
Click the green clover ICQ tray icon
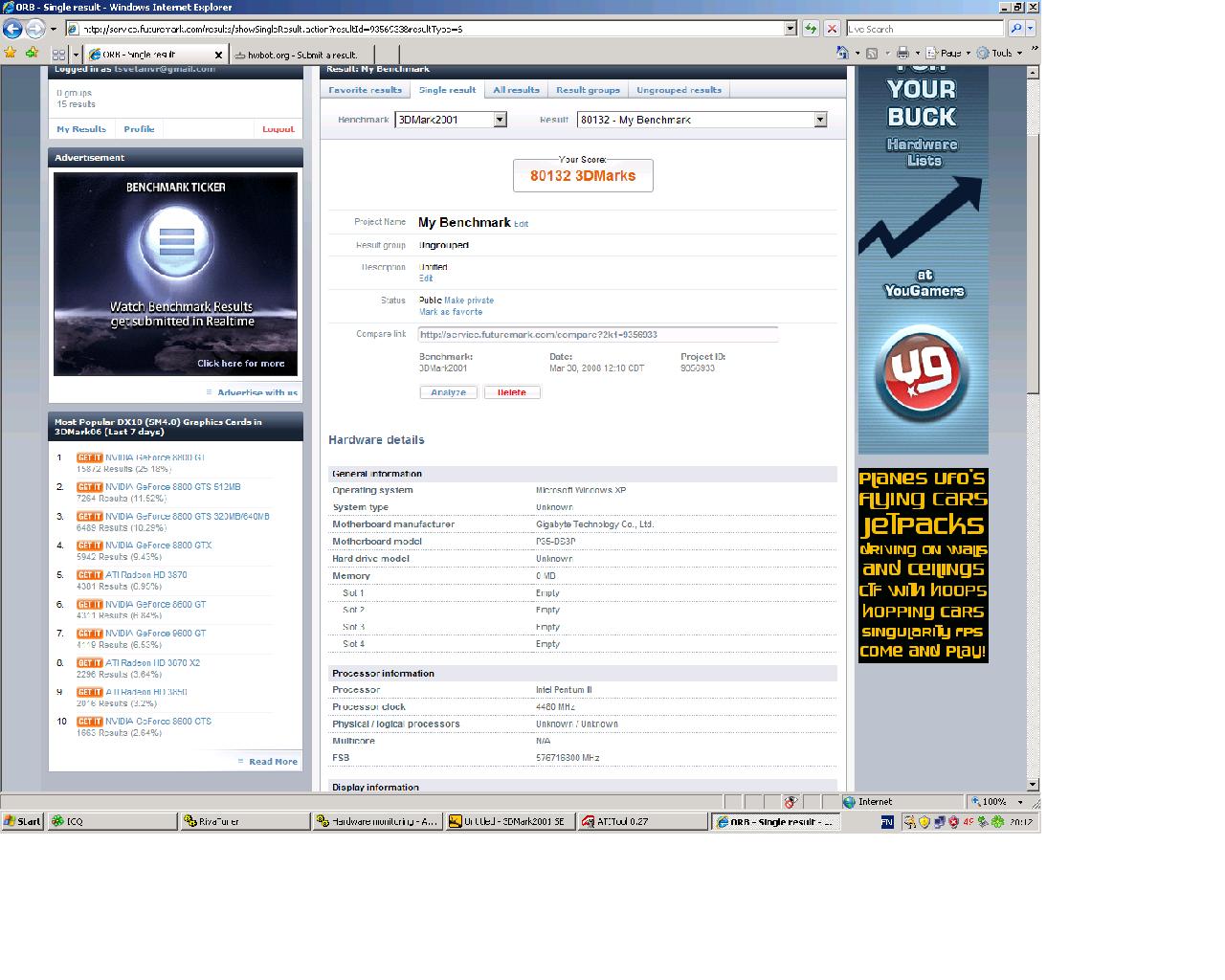click(x=997, y=821)
